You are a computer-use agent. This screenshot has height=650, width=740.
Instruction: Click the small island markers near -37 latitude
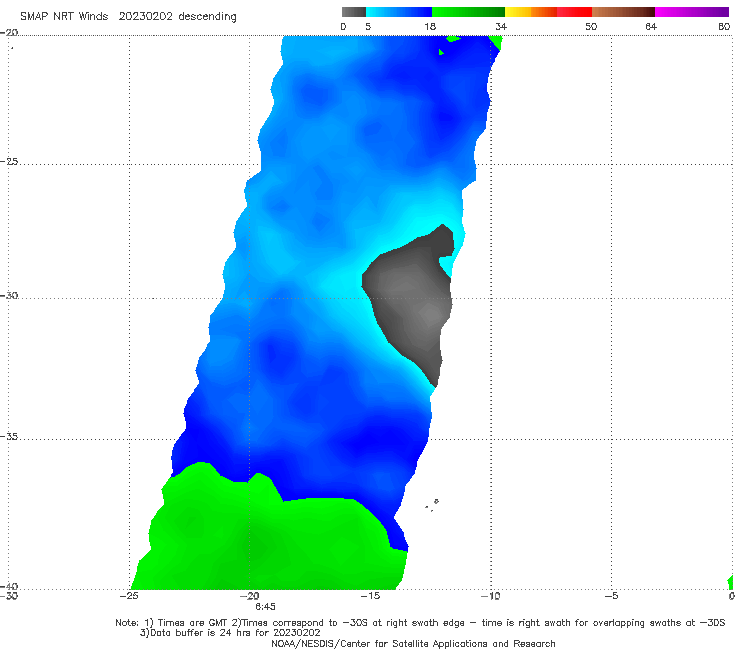point(432,505)
